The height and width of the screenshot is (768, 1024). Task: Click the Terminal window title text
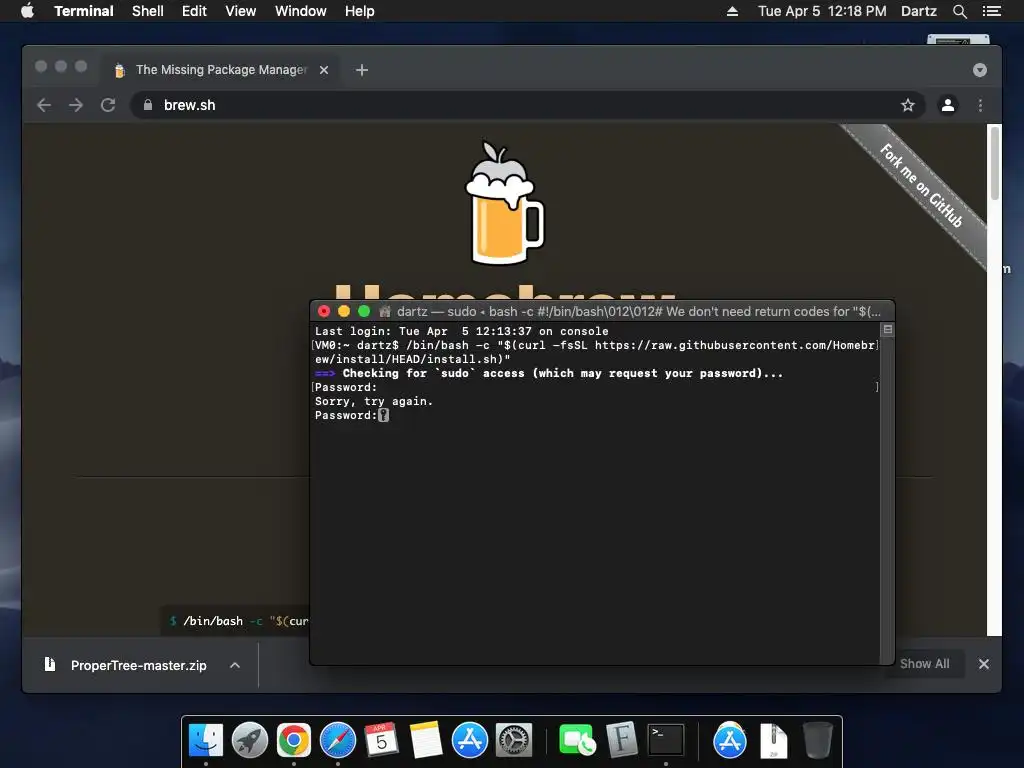(639, 312)
